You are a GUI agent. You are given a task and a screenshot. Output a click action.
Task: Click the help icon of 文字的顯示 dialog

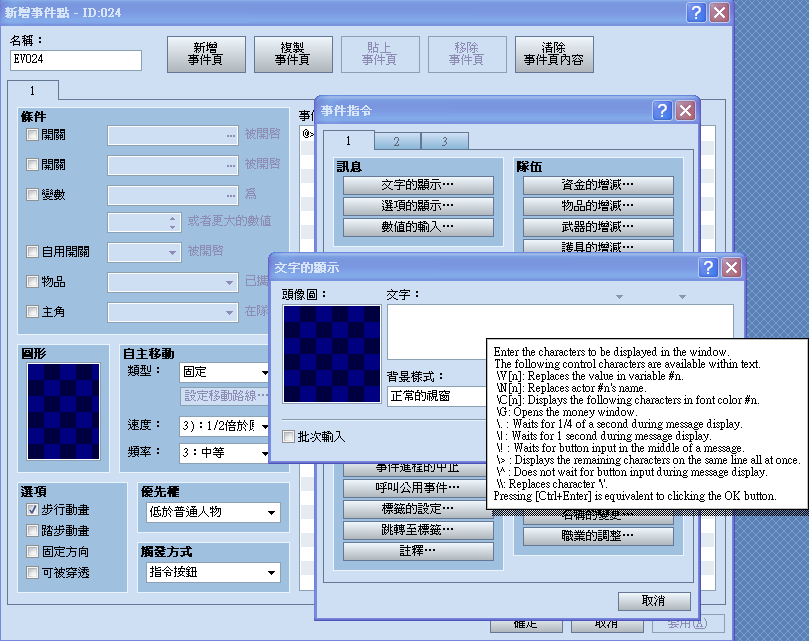click(x=708, y=267)
